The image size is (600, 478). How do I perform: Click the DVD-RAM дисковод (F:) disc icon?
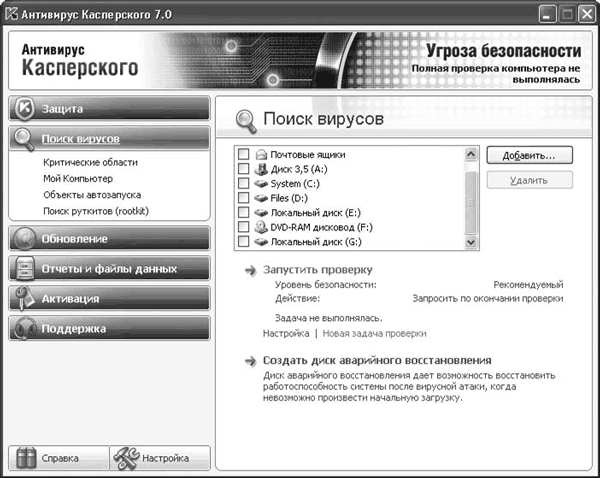click(x=261, y=227)
